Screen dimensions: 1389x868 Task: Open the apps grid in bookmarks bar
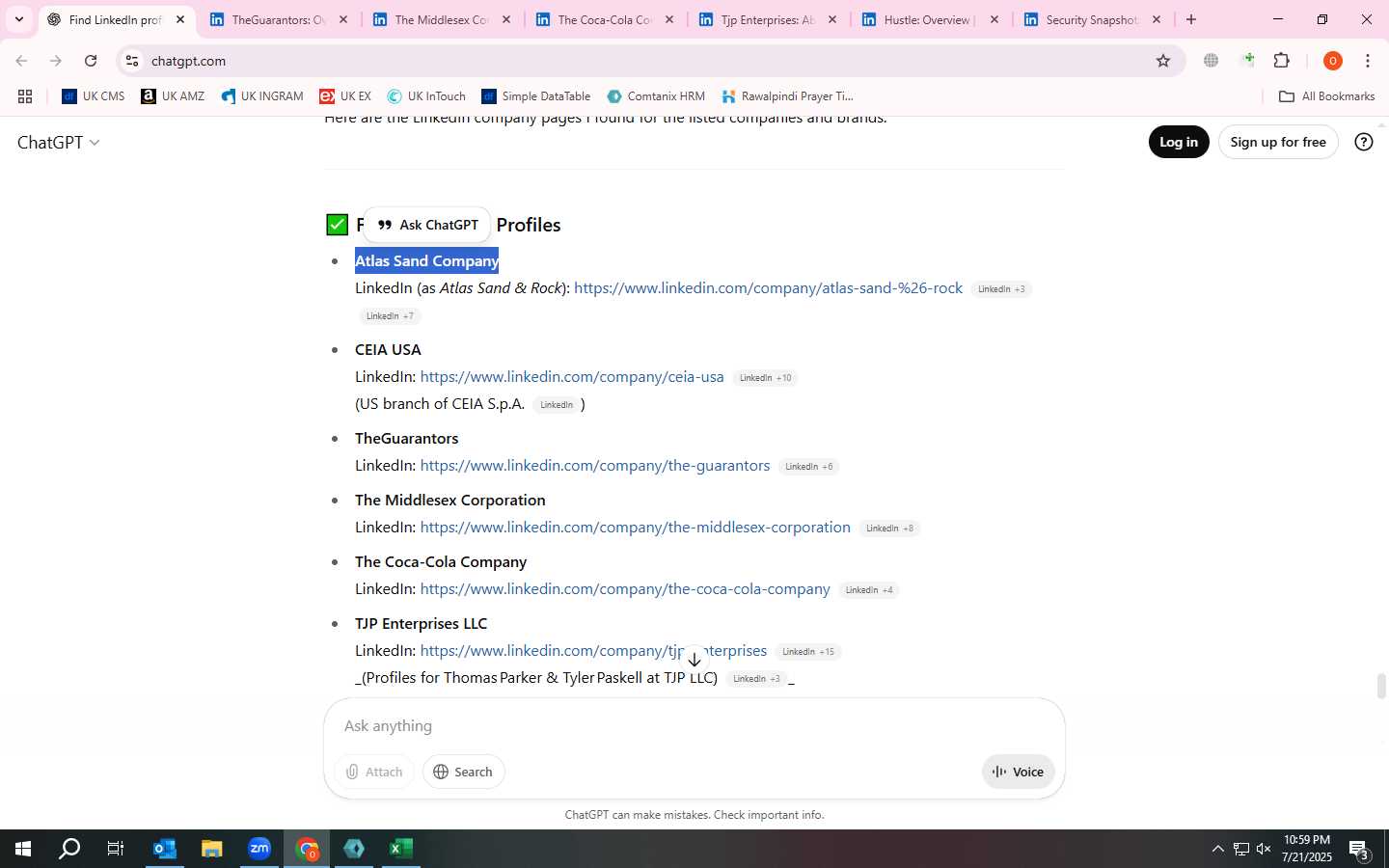(25, 96)
